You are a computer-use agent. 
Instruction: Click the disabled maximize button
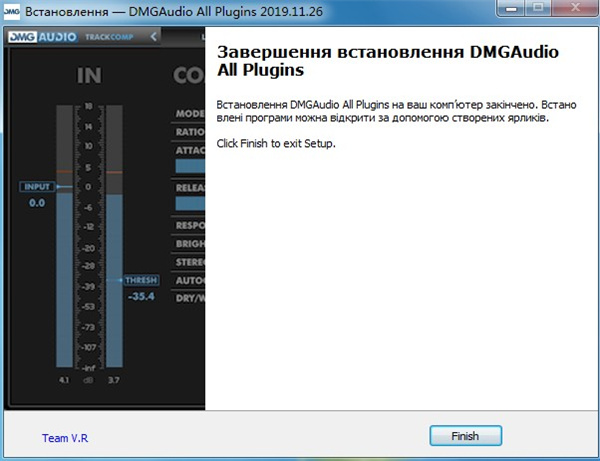538,8
